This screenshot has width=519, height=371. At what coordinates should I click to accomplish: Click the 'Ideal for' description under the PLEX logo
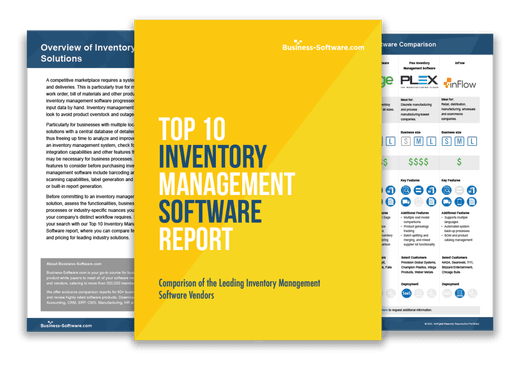pos(417,109)
